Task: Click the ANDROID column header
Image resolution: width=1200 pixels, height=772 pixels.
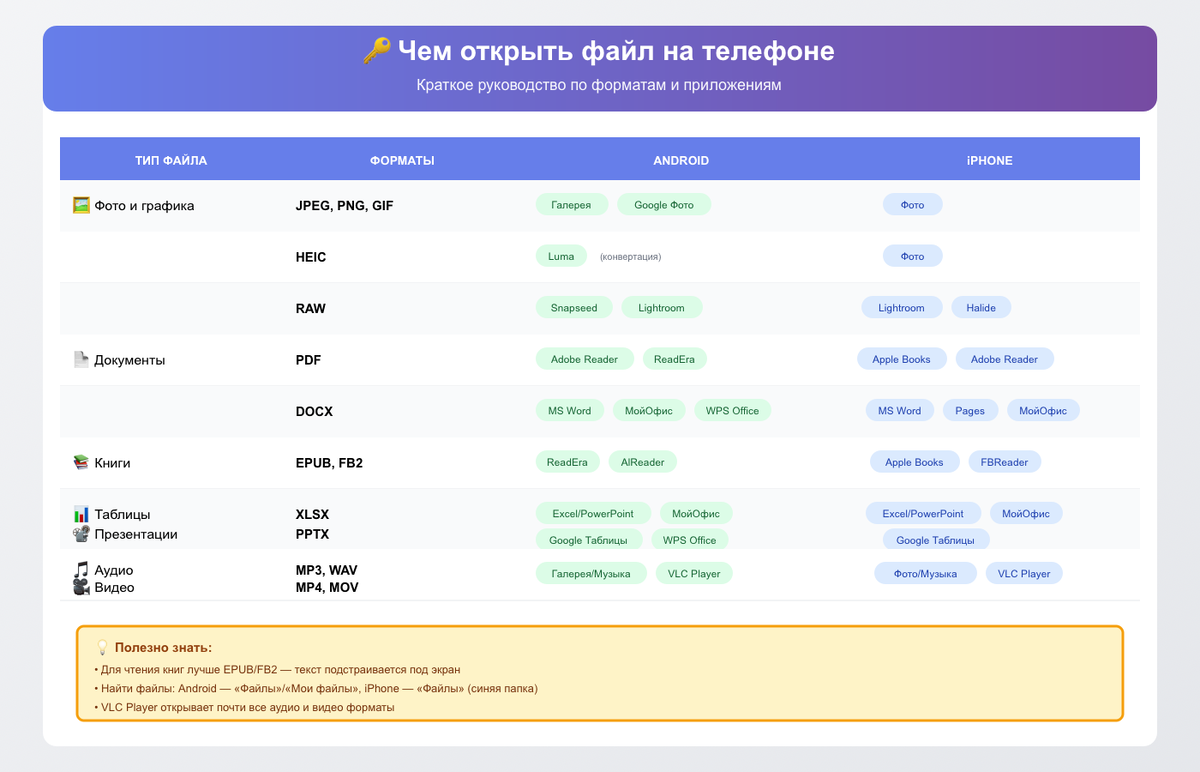Action: (681, 160)
